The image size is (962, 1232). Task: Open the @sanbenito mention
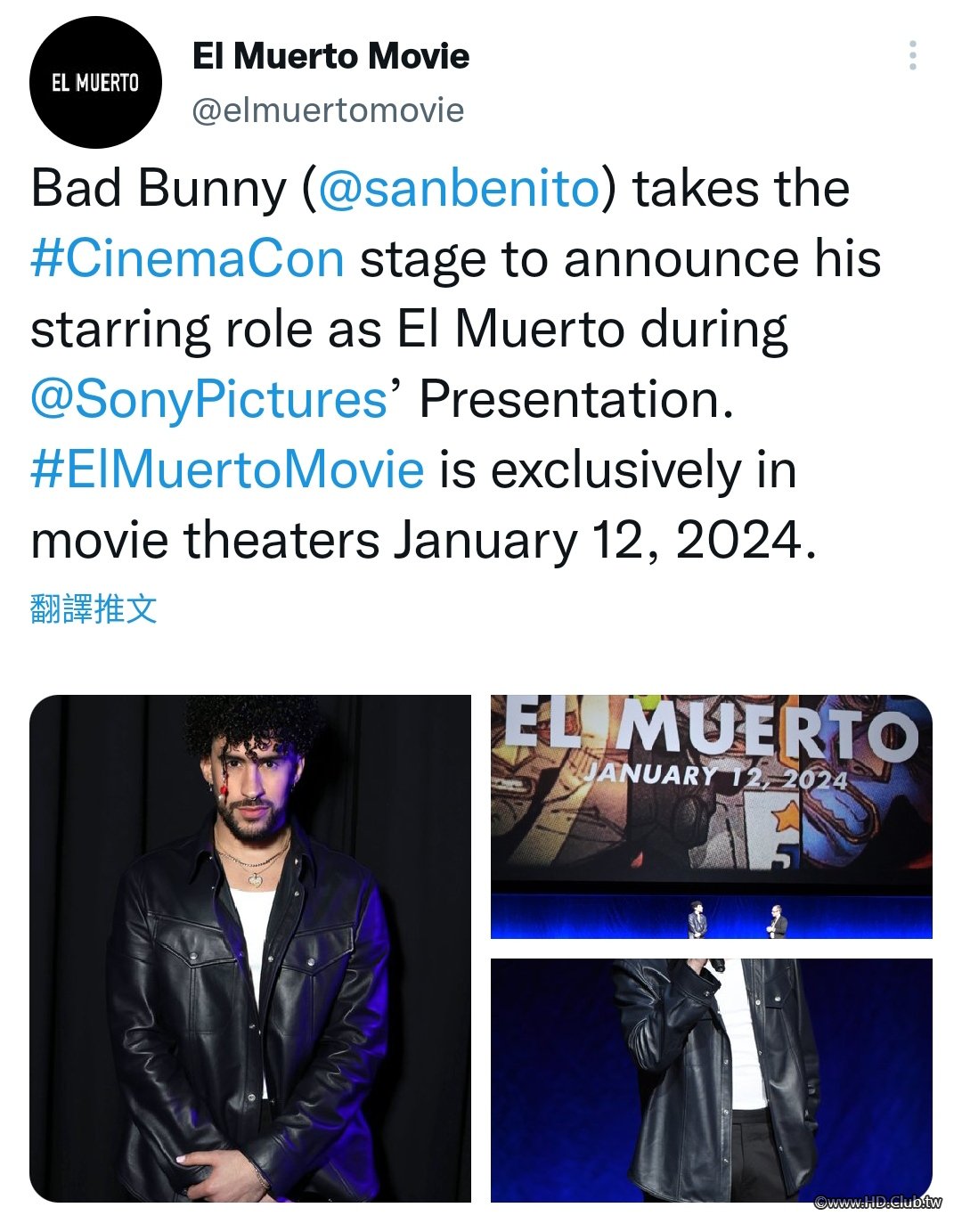(459, 188)
